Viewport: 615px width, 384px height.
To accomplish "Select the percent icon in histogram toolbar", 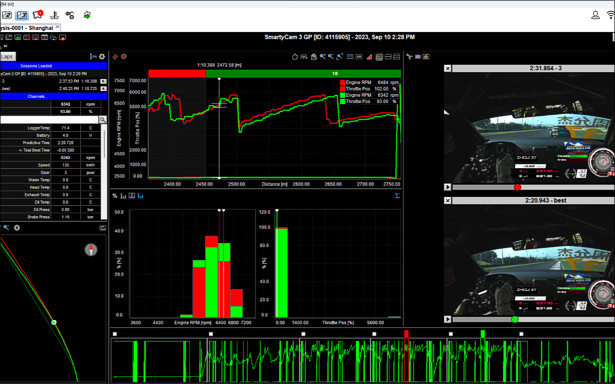I will (115, 196).
